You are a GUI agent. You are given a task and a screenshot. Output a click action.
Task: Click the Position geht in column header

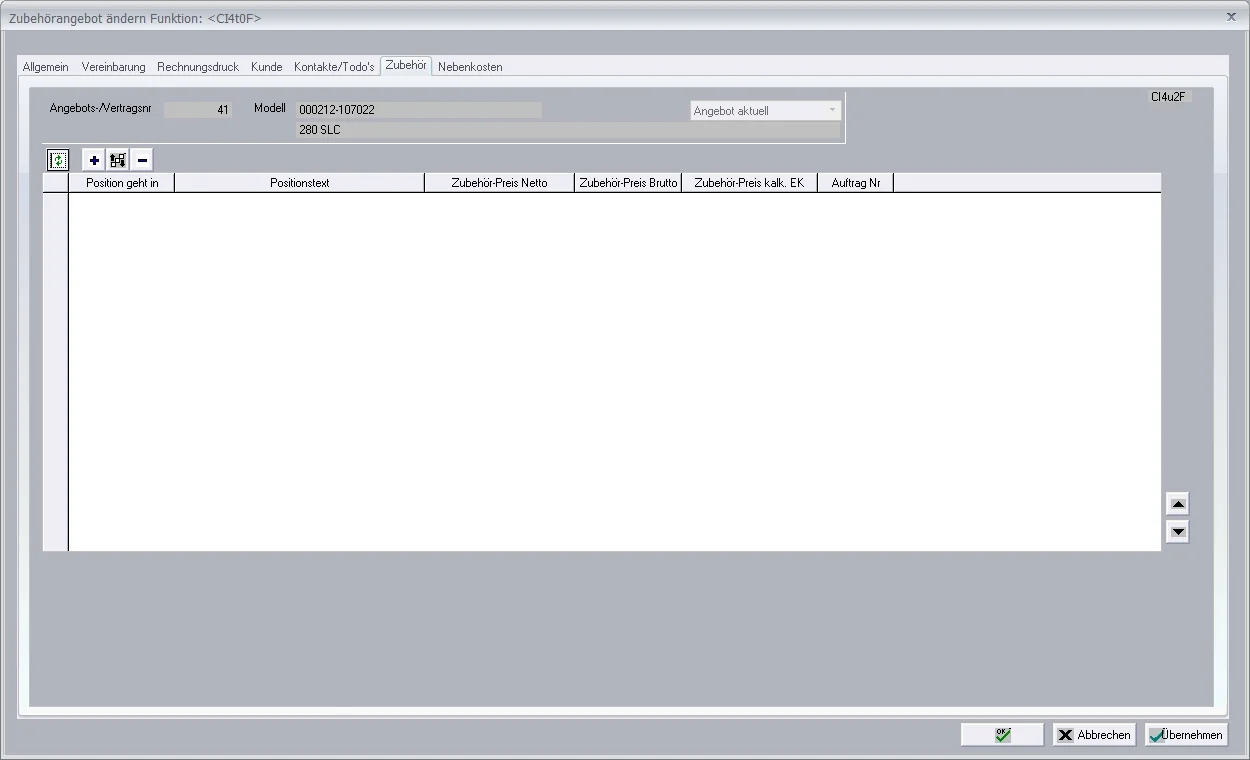(122, 183)
